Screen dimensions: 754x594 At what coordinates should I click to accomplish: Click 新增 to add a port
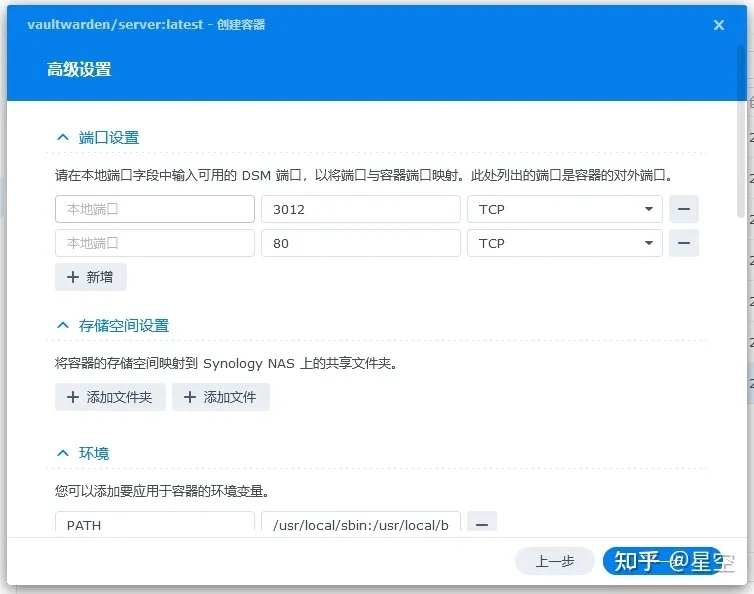coord(91,277)
